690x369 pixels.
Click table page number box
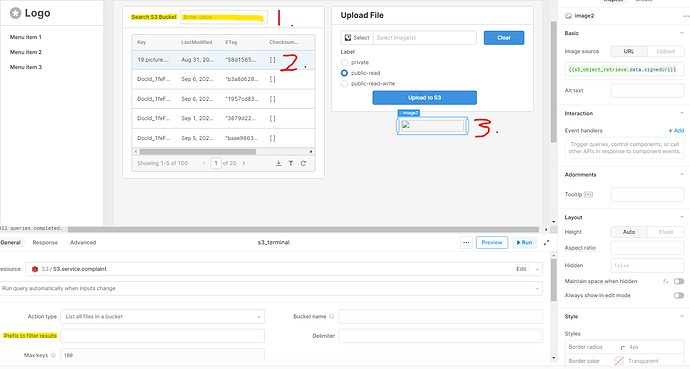pyautogui.click(x=216, y=163)
